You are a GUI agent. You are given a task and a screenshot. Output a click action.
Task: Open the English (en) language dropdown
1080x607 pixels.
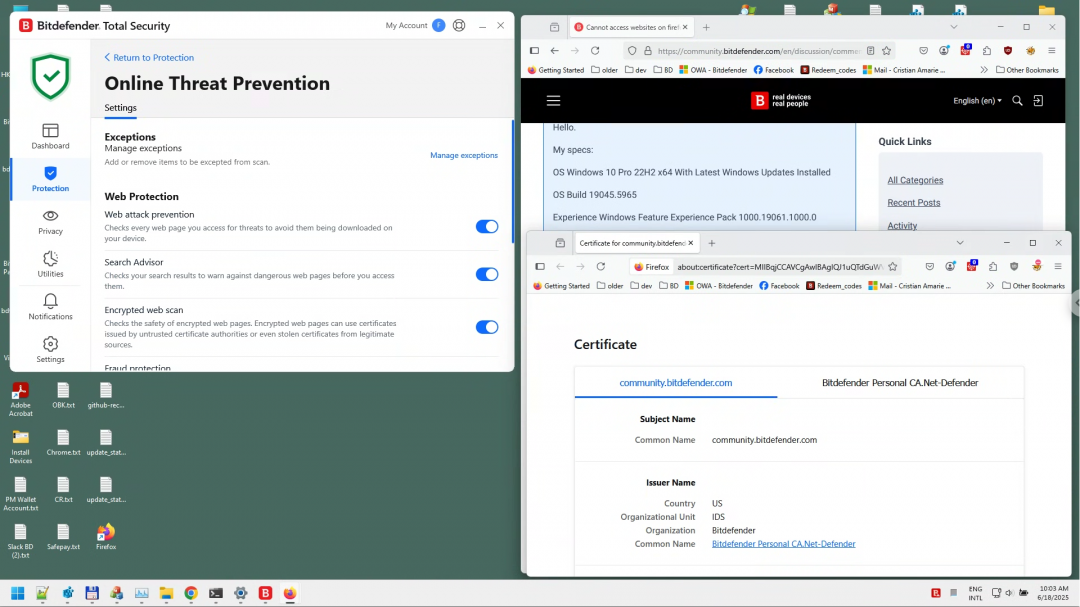pos(977,101)
